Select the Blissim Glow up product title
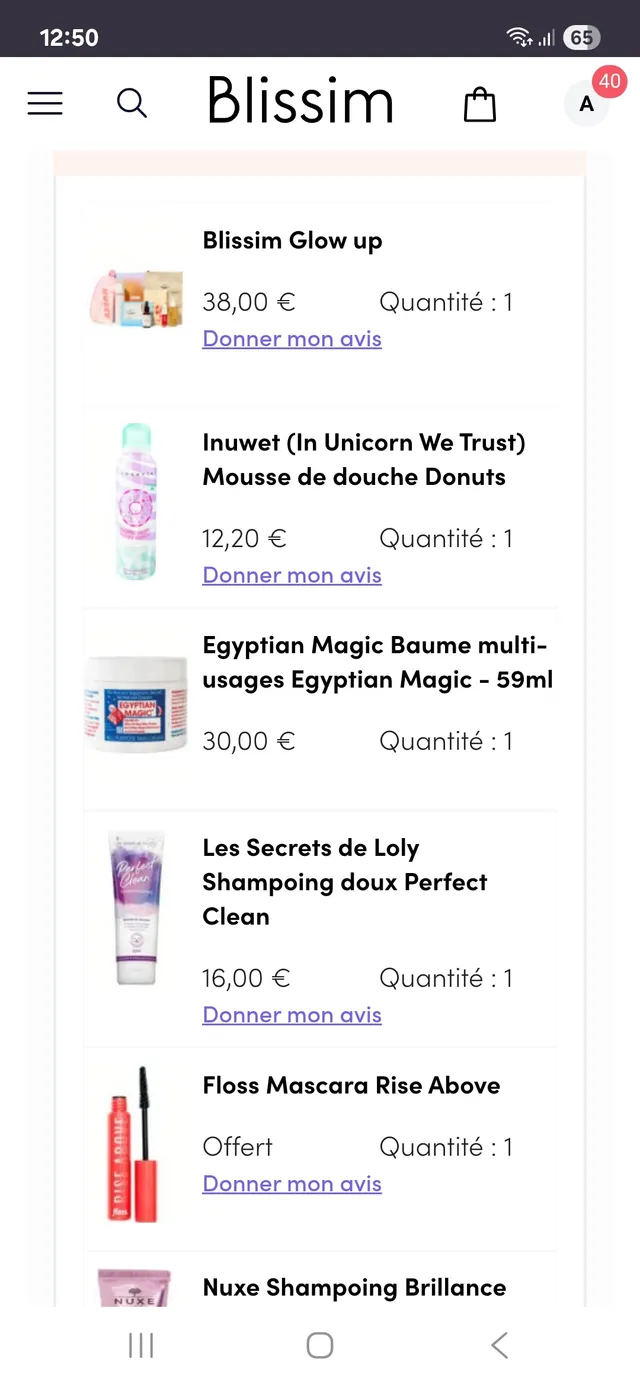This screenshot has width=640, height=1387. pos(292,240)
